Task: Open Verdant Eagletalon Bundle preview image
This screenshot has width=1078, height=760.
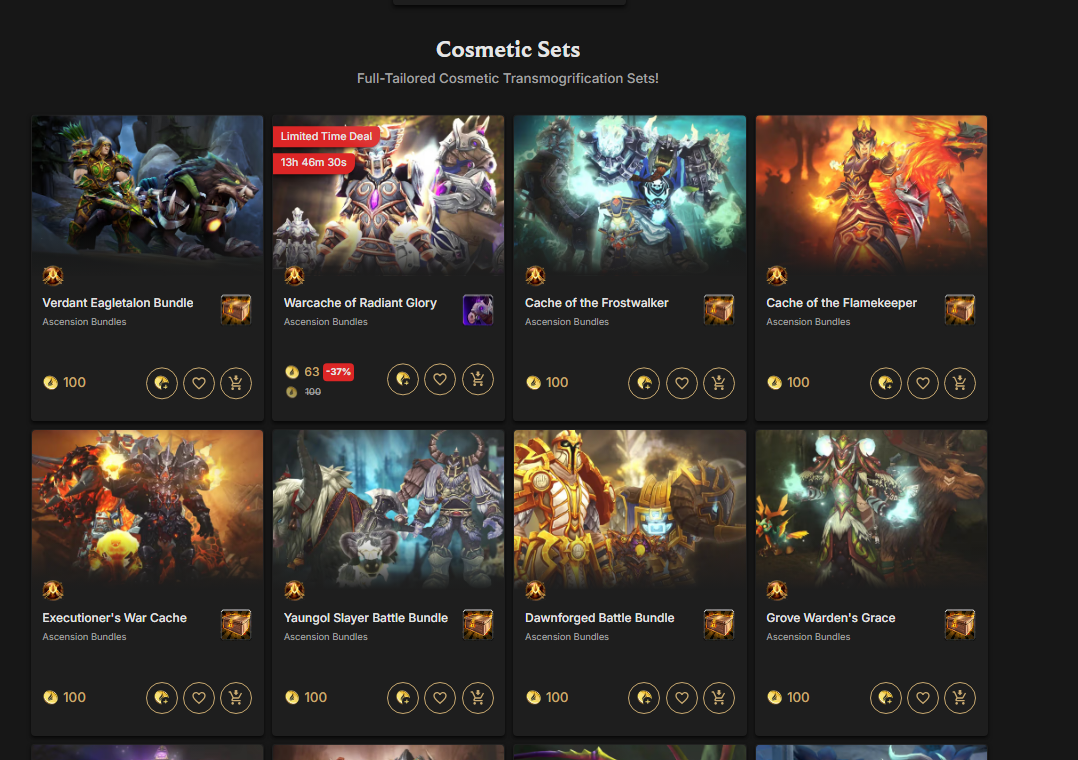Action: [147, 187]
